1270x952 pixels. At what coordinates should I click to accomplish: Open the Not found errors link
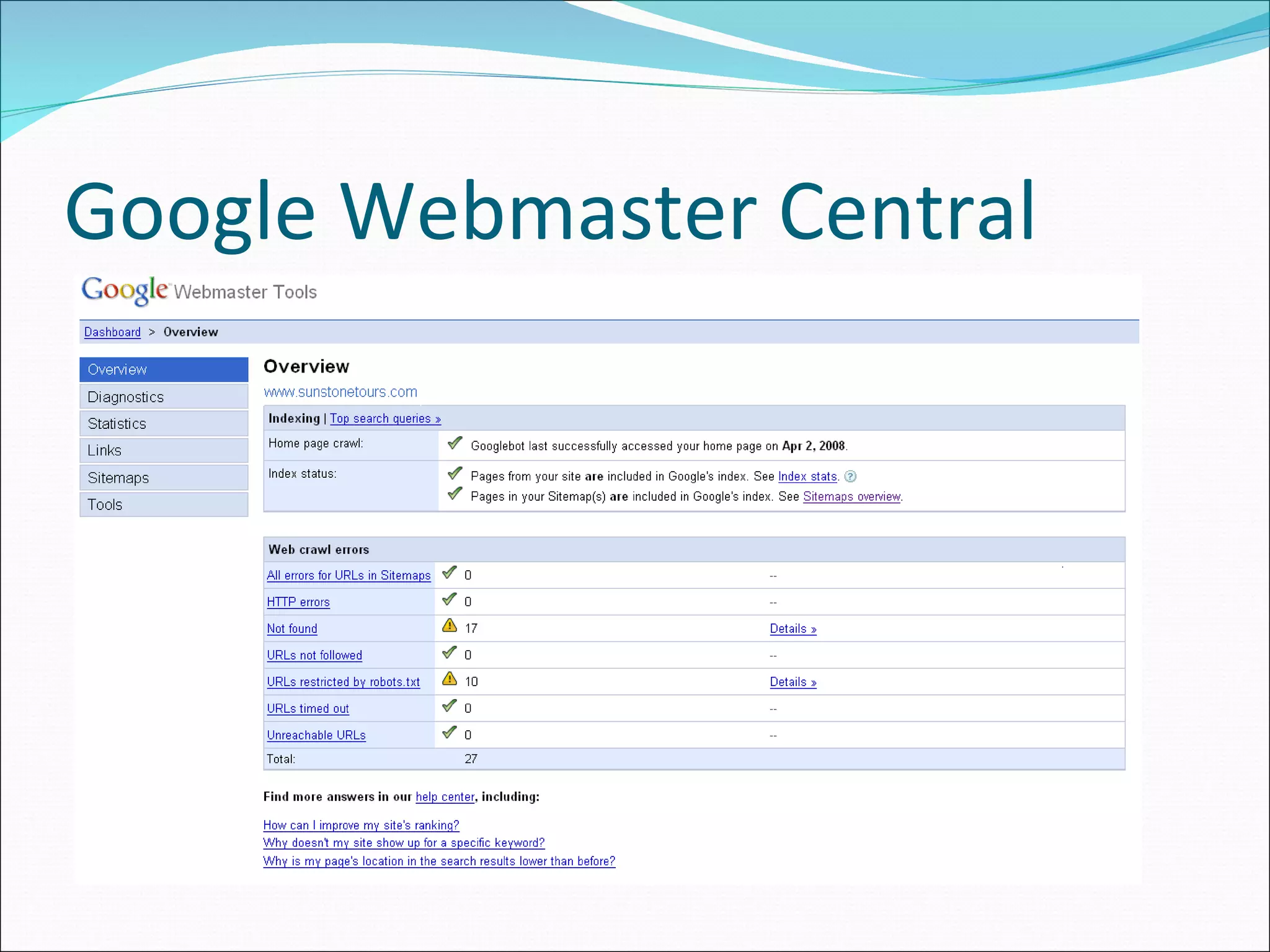point(292,629)
